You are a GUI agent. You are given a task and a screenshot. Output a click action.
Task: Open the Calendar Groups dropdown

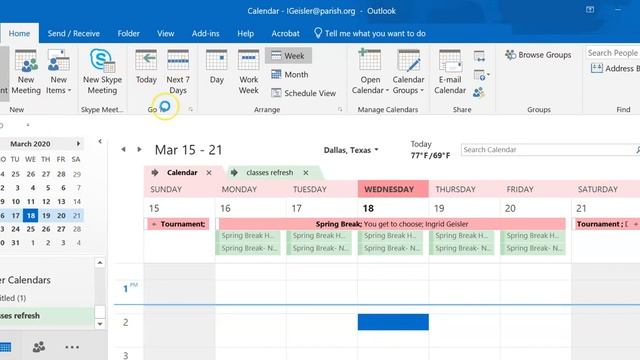(x=408, y=72)
